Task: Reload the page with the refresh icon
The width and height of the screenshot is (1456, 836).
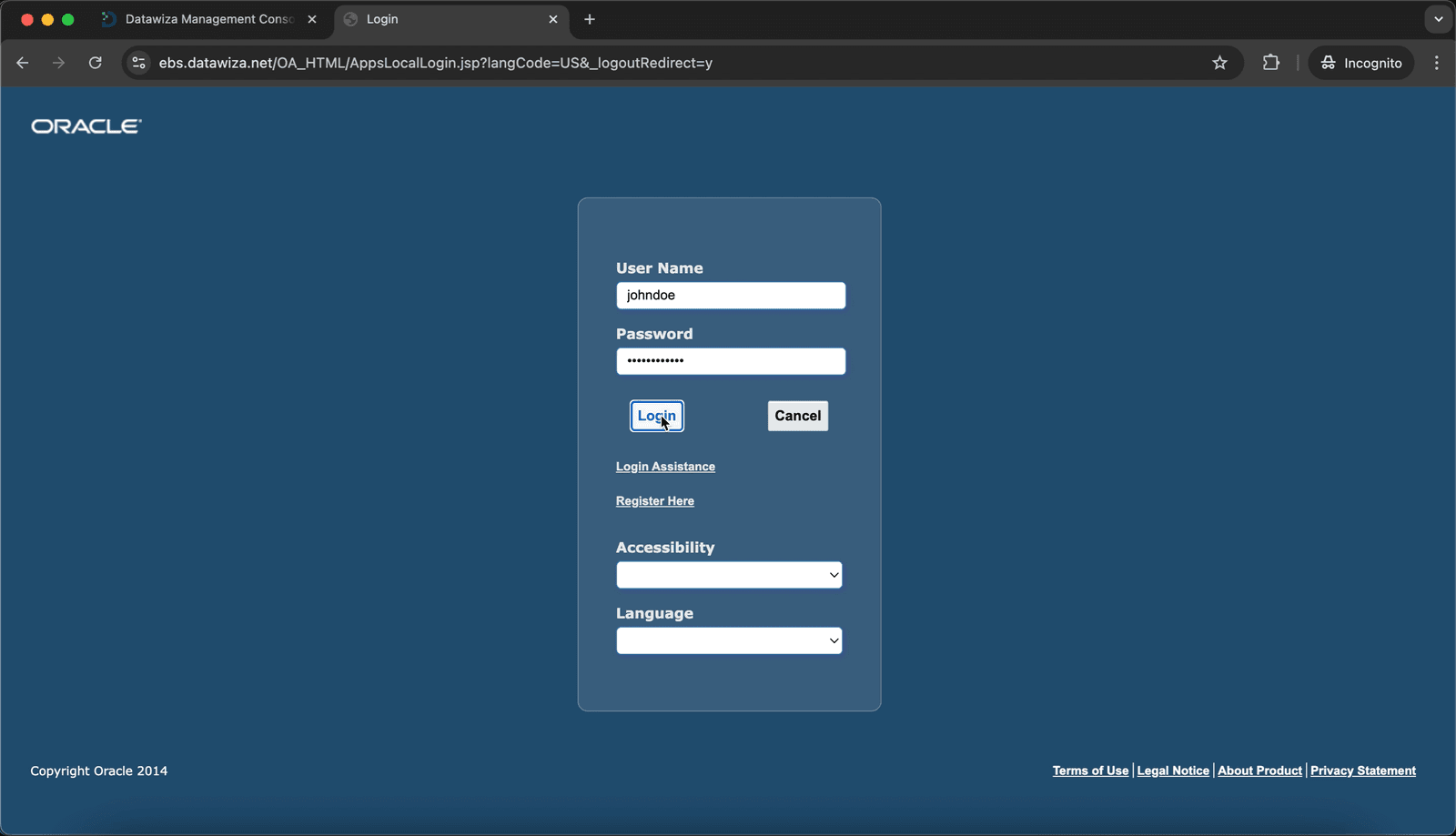Action: point(95,63)
